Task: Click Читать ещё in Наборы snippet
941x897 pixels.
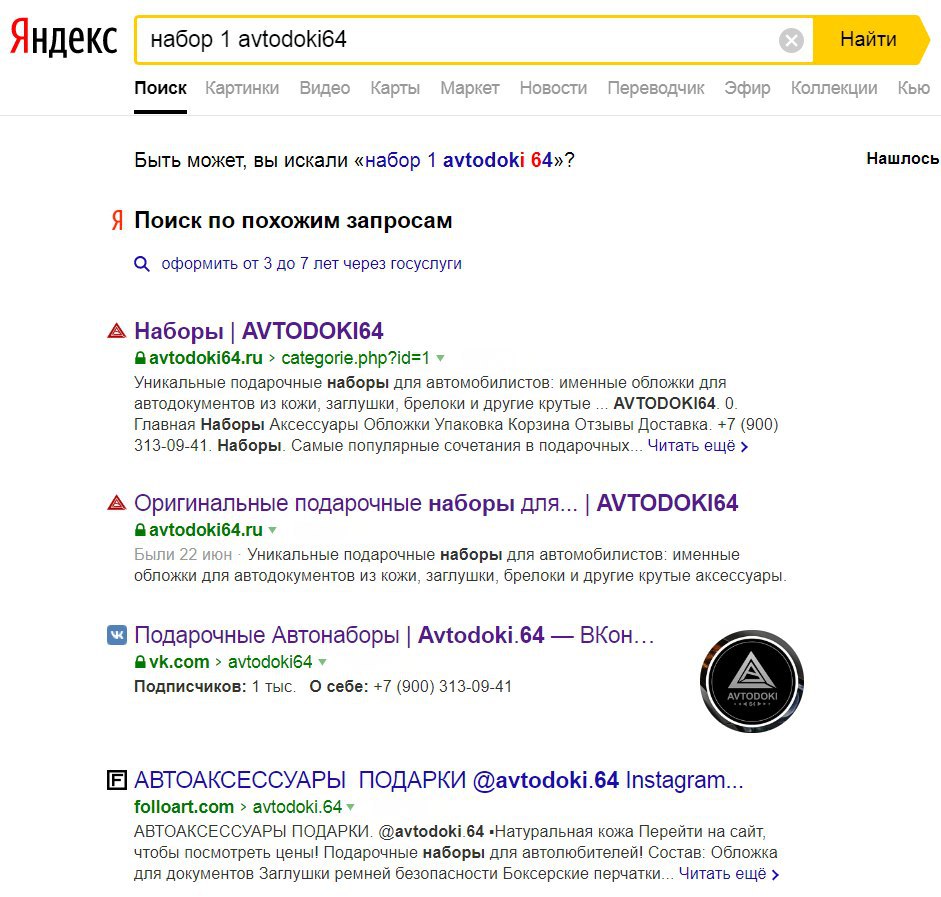Action: tap(697, 446)
